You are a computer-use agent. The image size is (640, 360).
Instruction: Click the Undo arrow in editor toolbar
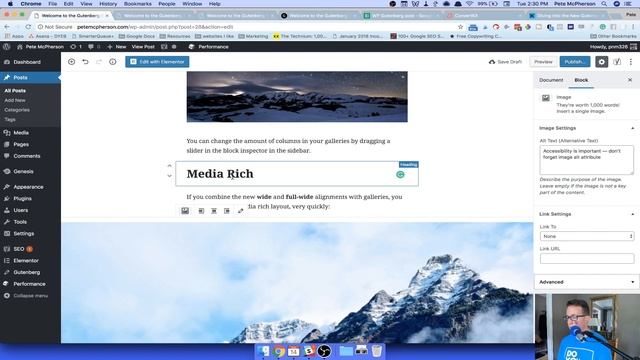(85, 62)
